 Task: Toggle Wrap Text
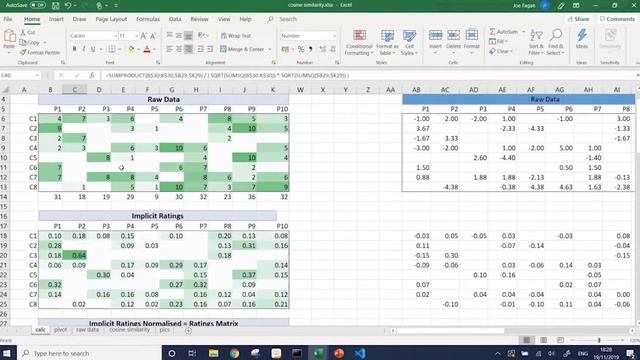[236, 36]
